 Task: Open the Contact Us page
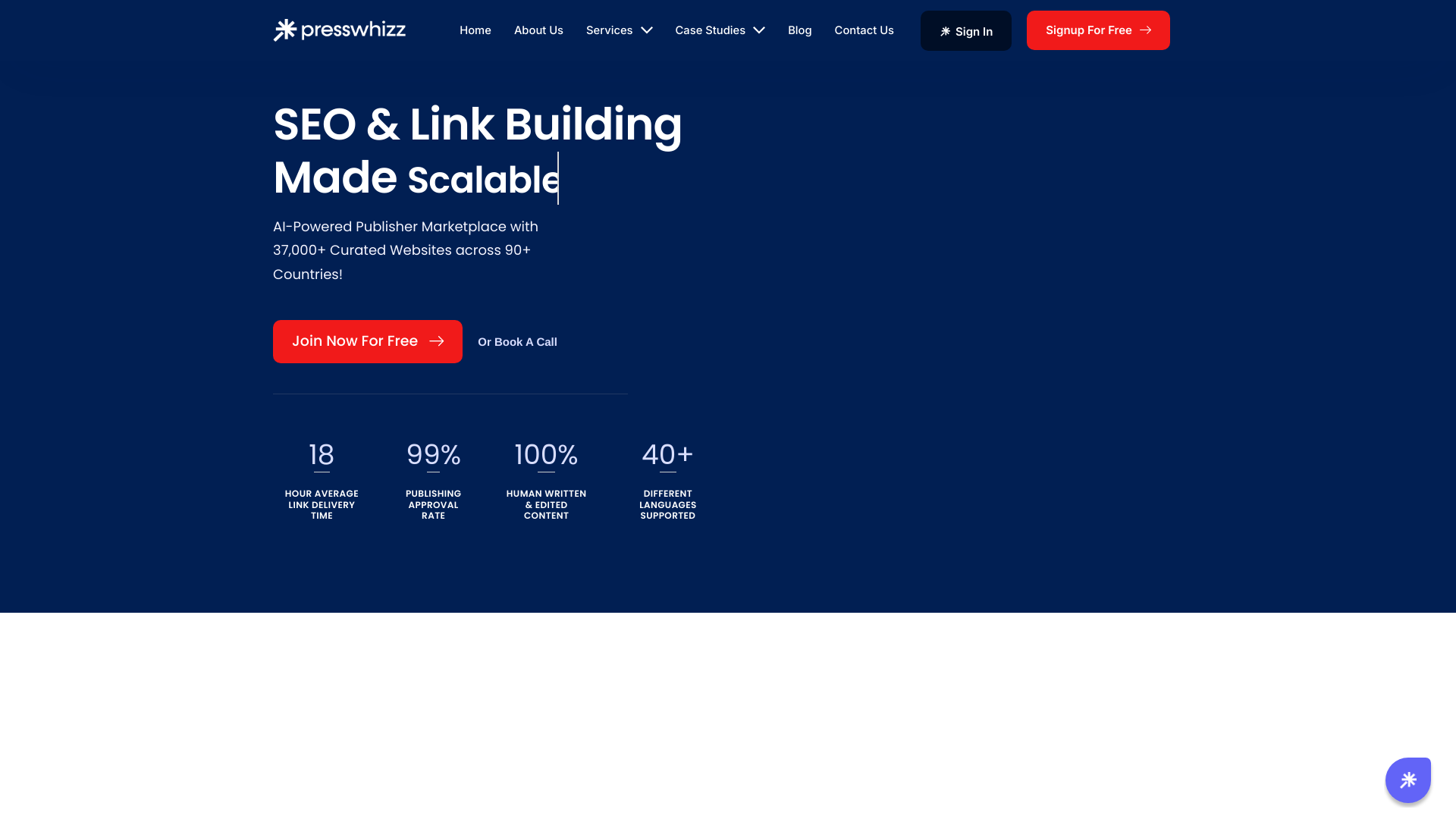click(864, 30)
